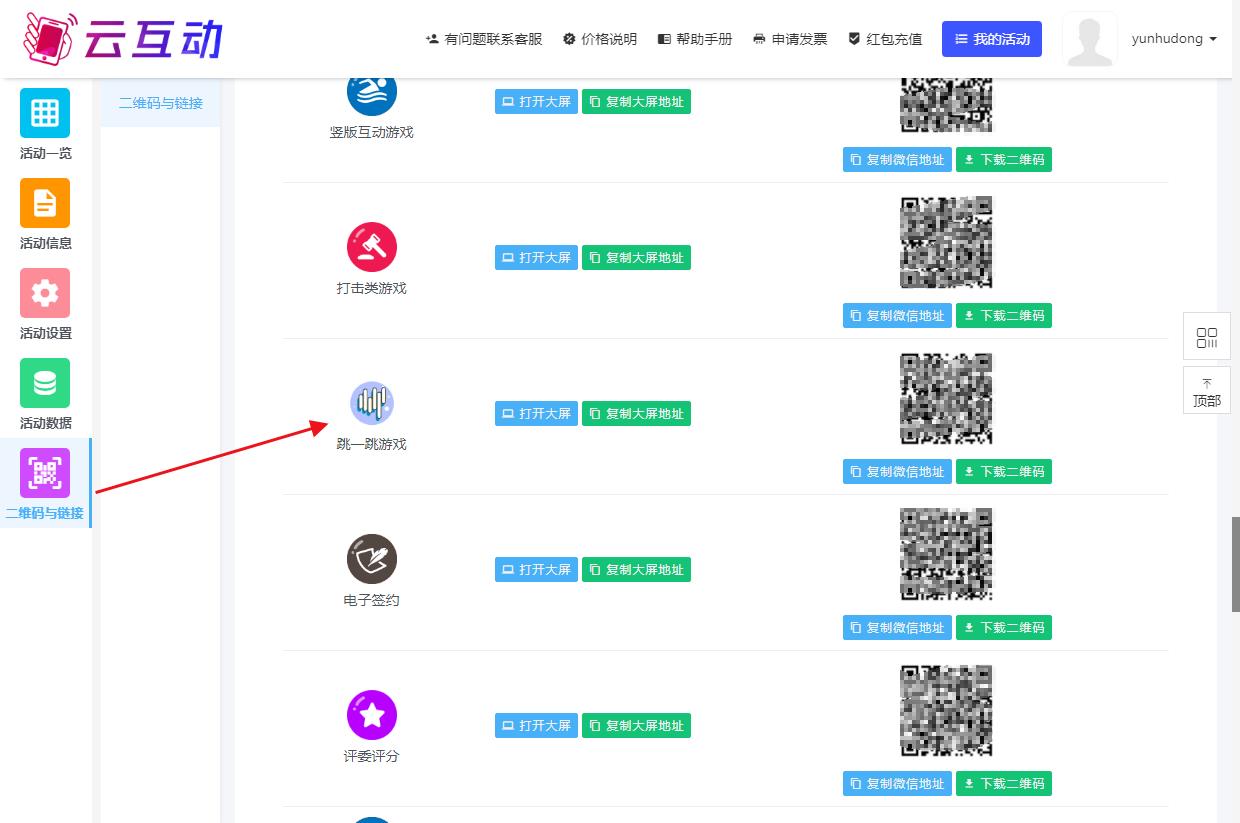Viewport: 1240px width, 823px height.
Task: Click 打开大屏 for 打击类游戏
Action: coord(536,258)
